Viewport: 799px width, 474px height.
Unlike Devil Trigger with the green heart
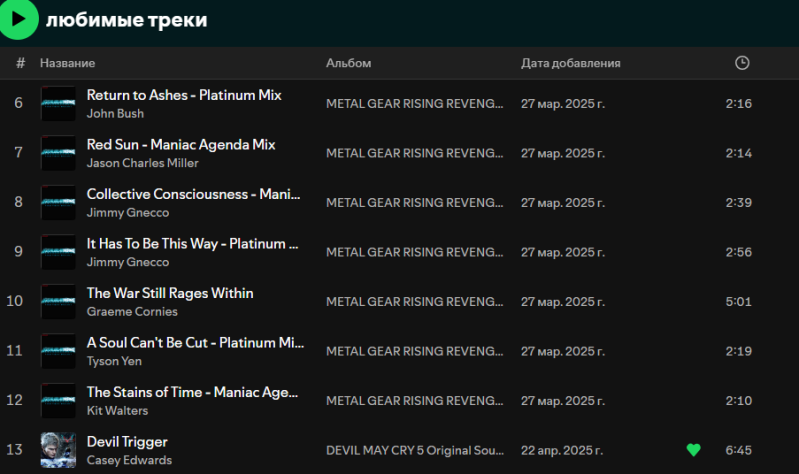(694, 450)
